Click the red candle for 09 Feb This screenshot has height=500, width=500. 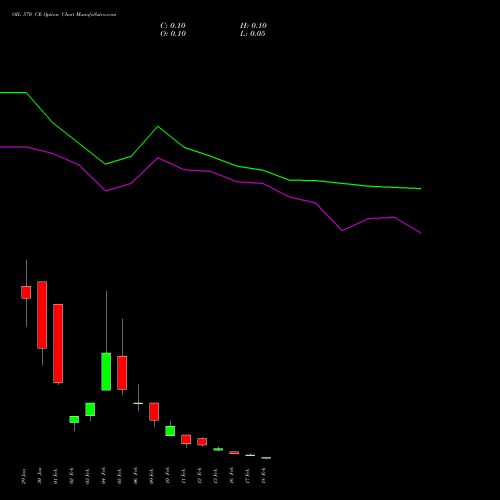[x=154, y=412]
